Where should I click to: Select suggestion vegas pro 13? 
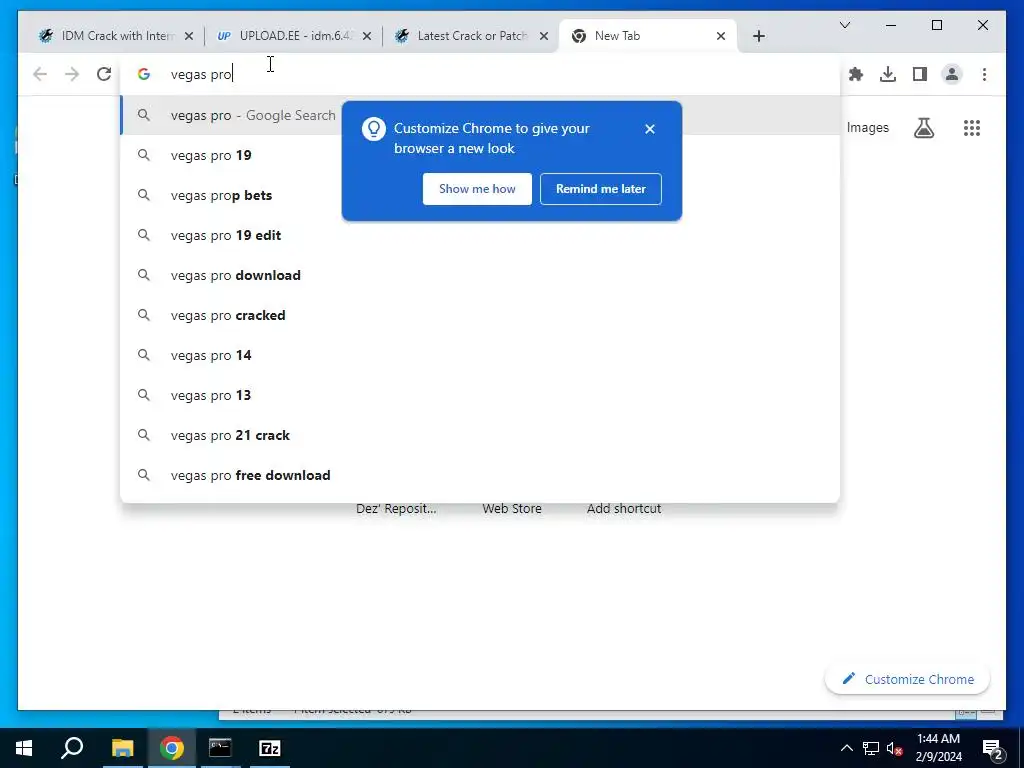480,395
